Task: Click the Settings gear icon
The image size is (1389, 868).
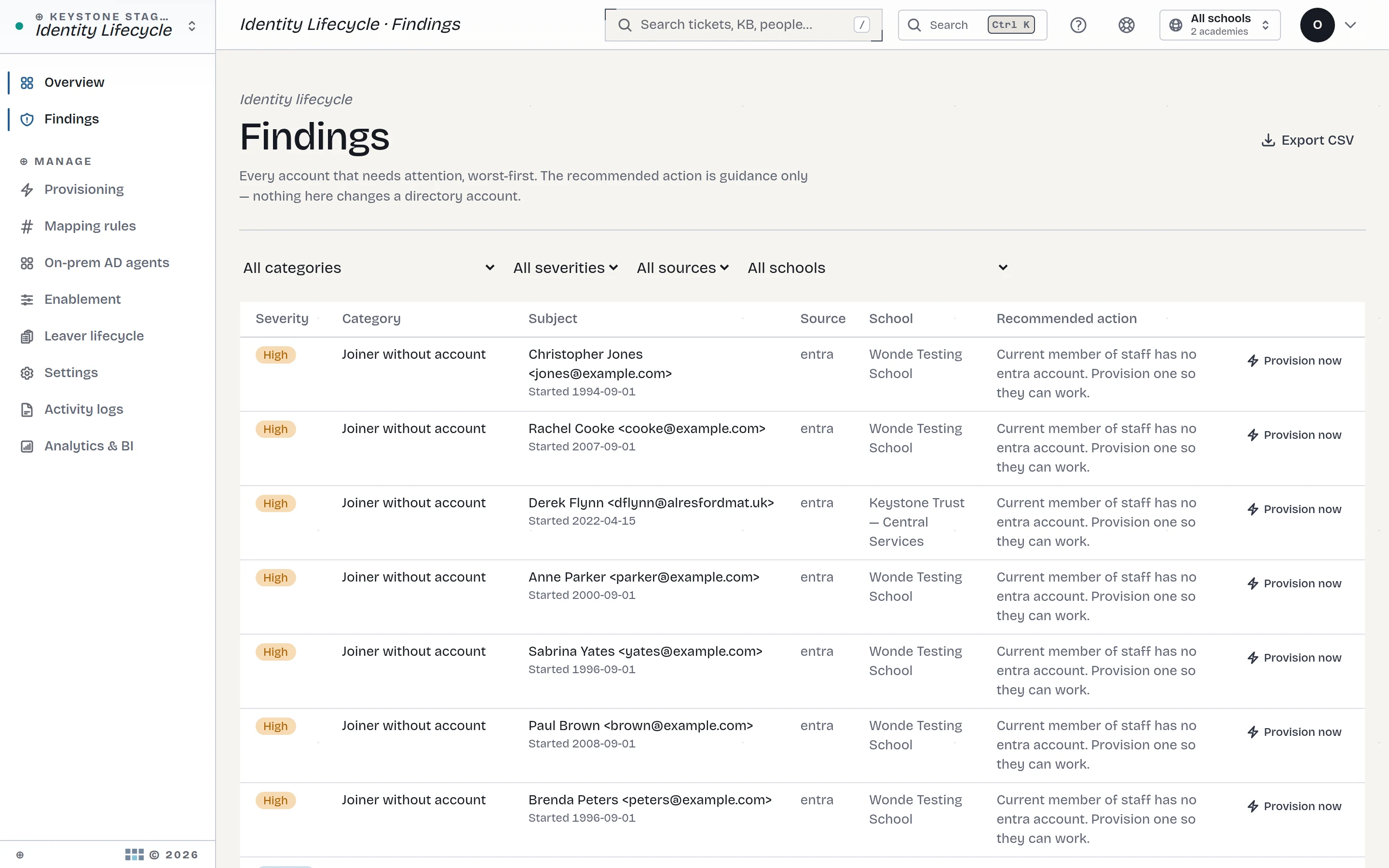Action: (x=27, y=374)
